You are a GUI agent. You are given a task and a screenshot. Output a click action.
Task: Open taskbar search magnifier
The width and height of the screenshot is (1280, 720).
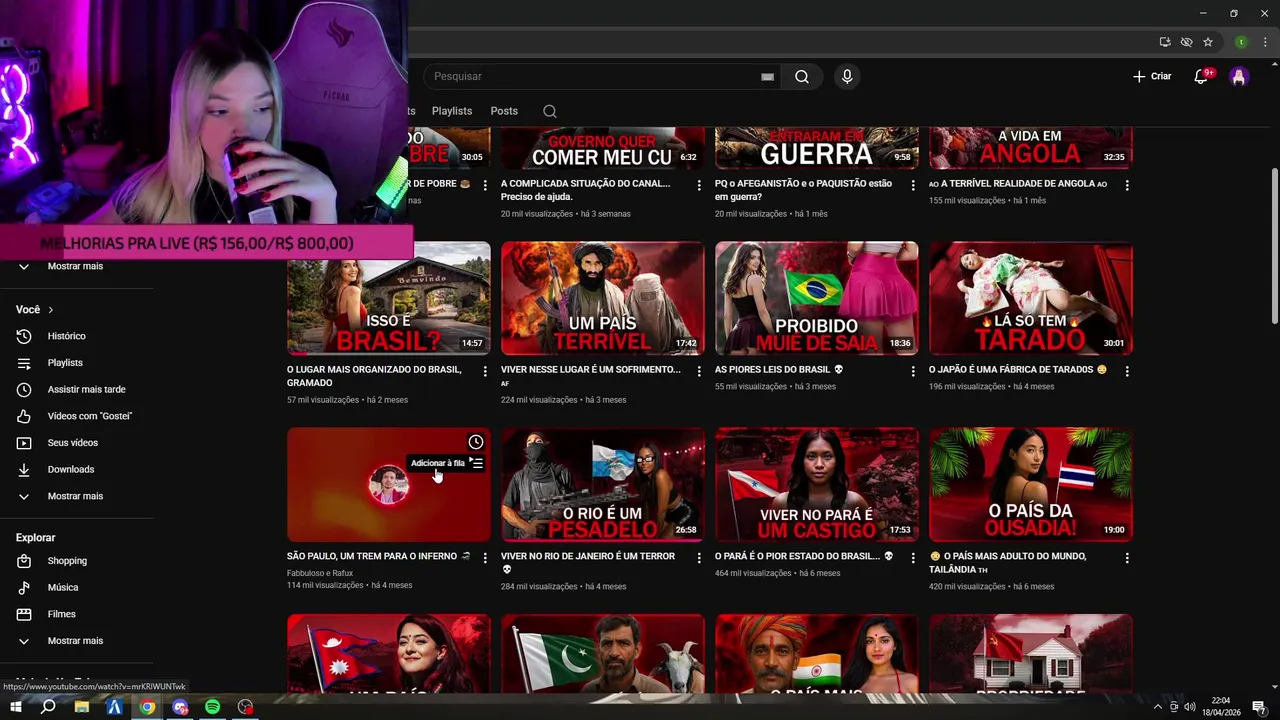[48, 707]
